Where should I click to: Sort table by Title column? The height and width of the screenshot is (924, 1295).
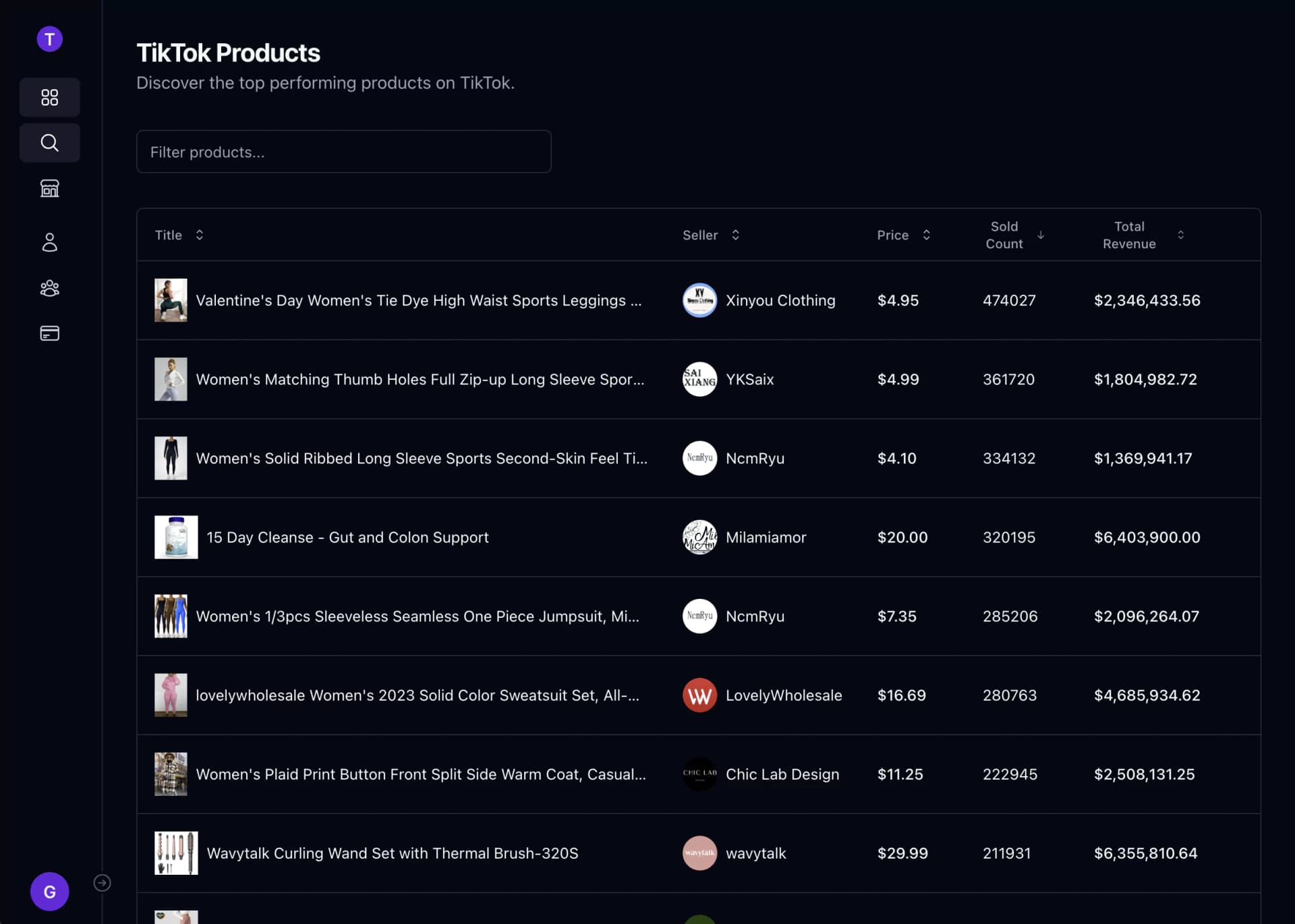coord(179,235)
